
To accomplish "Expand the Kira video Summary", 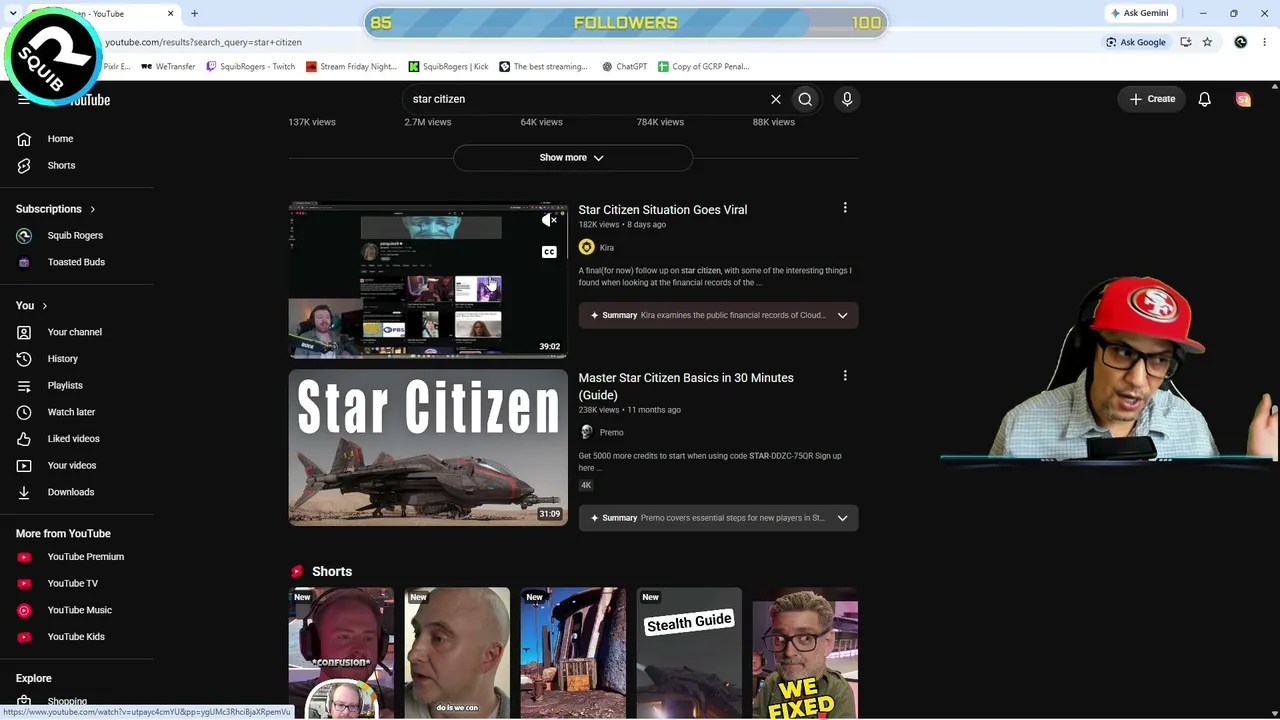I will pyautogui.click(x=718, y=315).
